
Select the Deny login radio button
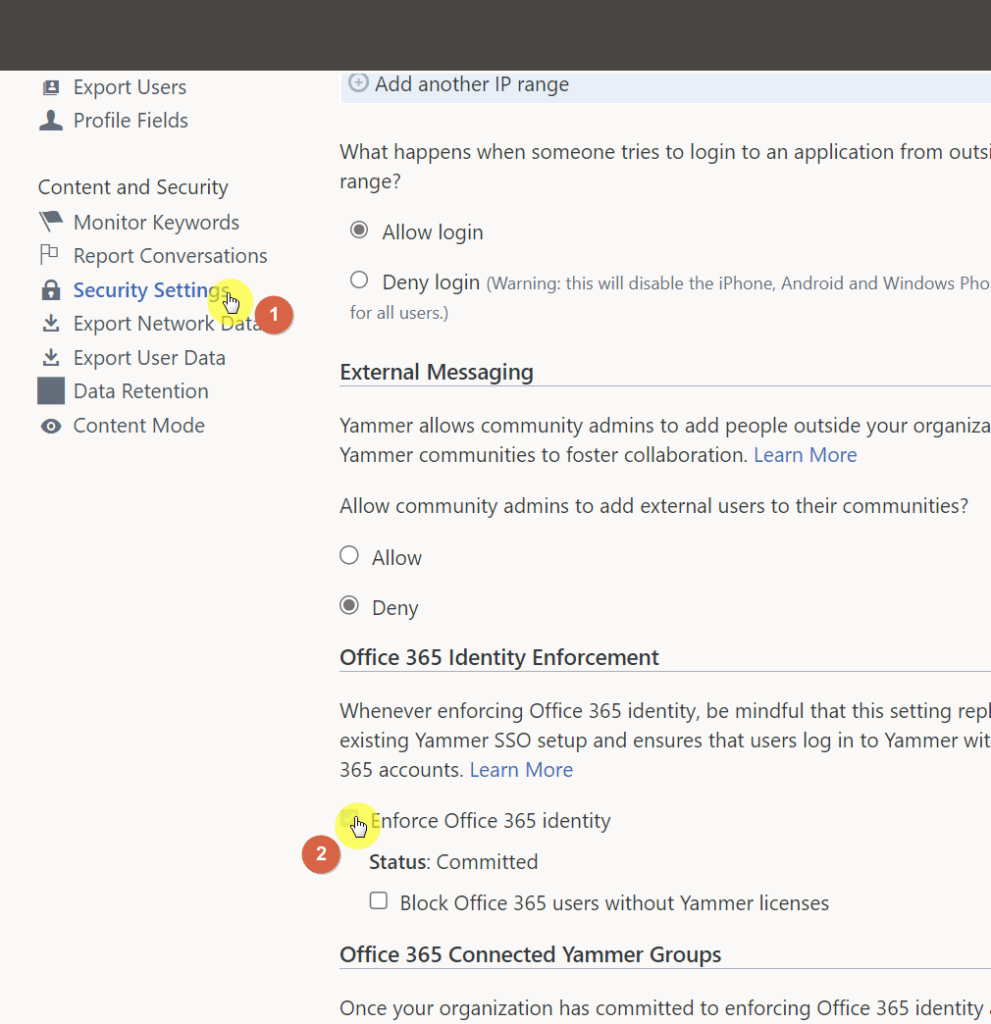click(359, 280)
